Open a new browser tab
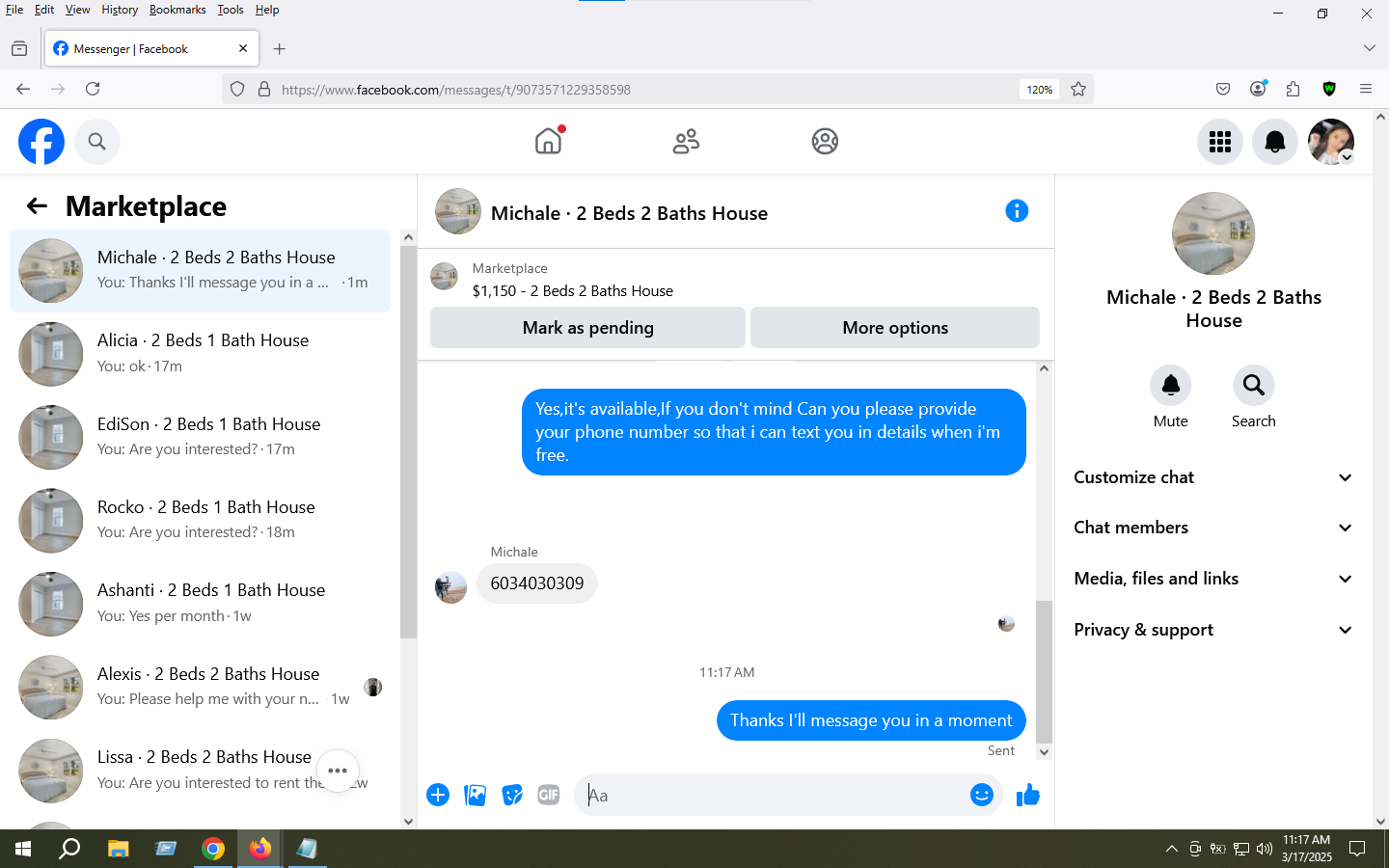 click(x=280, y=49)
